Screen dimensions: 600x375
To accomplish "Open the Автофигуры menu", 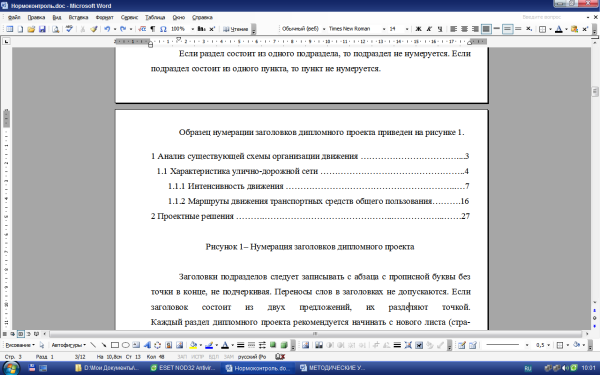I will click(68, 345).
